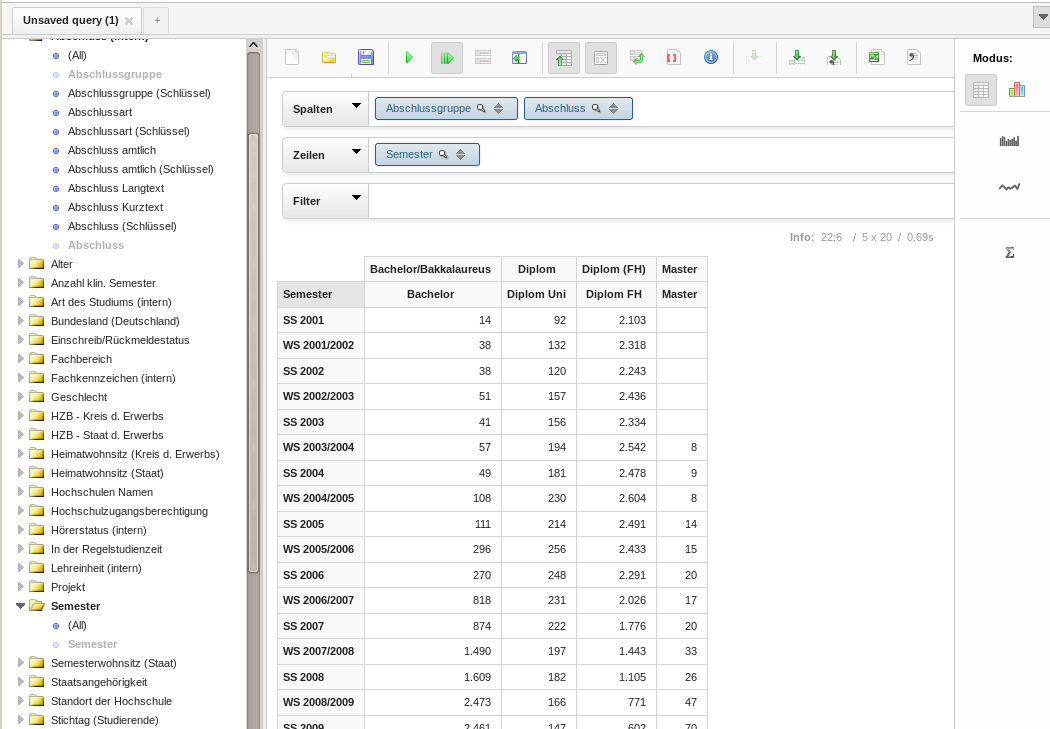
Task: Click the 'Abschluss amtlich' level
Action: [x=112, y=151]
